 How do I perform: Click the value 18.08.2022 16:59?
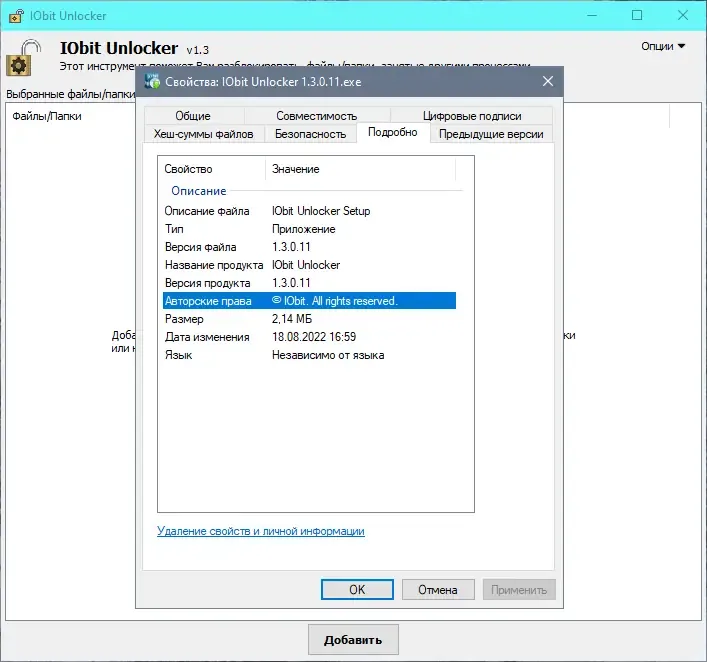[314, 337]
